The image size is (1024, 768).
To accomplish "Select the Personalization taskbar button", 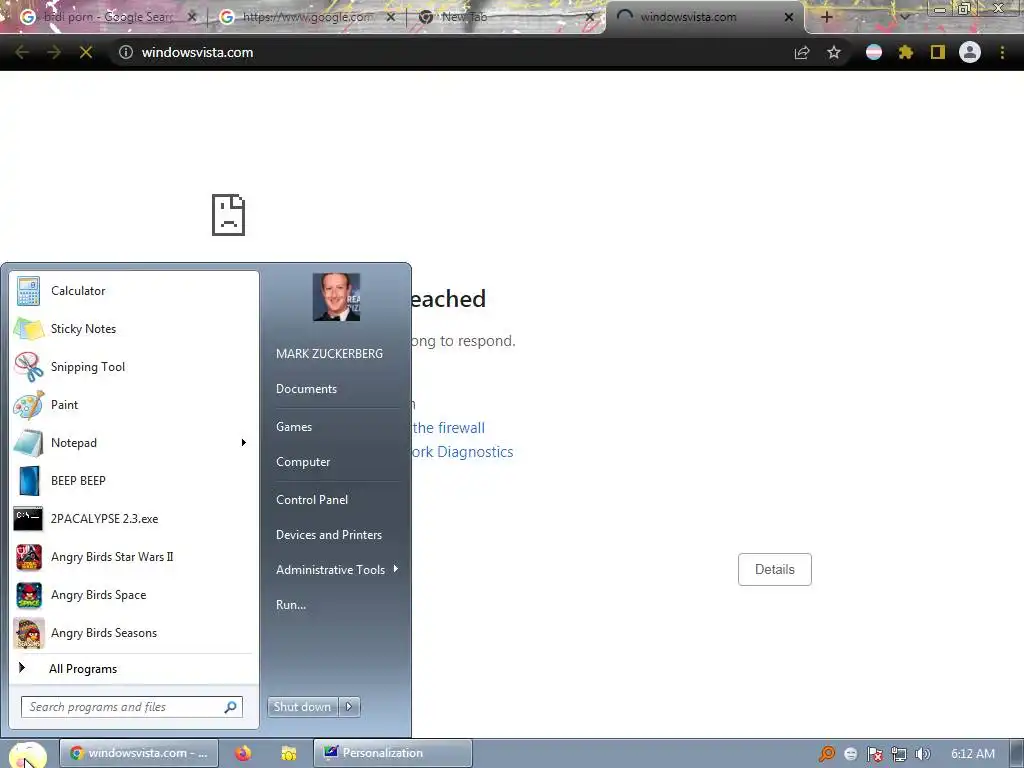I will click(x=392, y=753).
